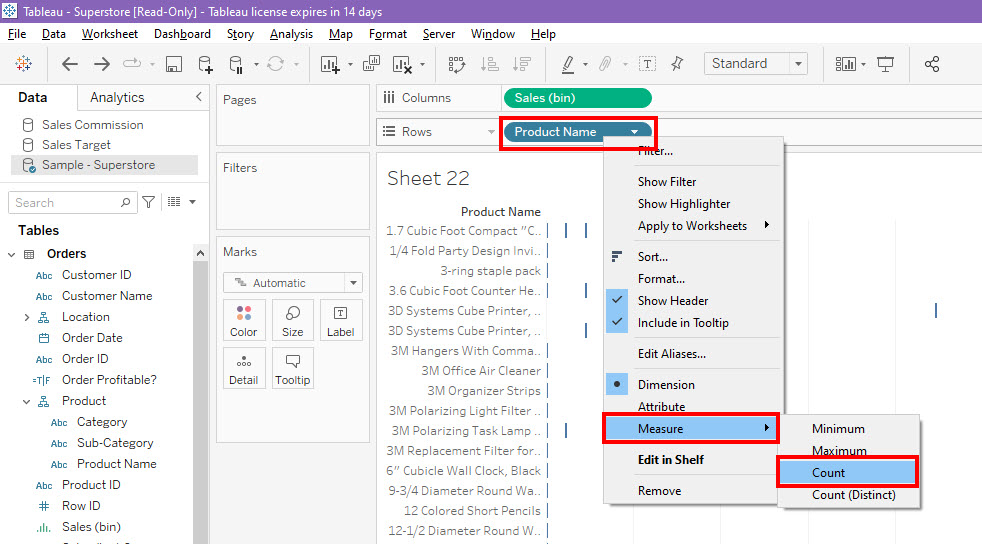Click the New Data Source icon
Screen dimensions: 982x544
(205, 64)
